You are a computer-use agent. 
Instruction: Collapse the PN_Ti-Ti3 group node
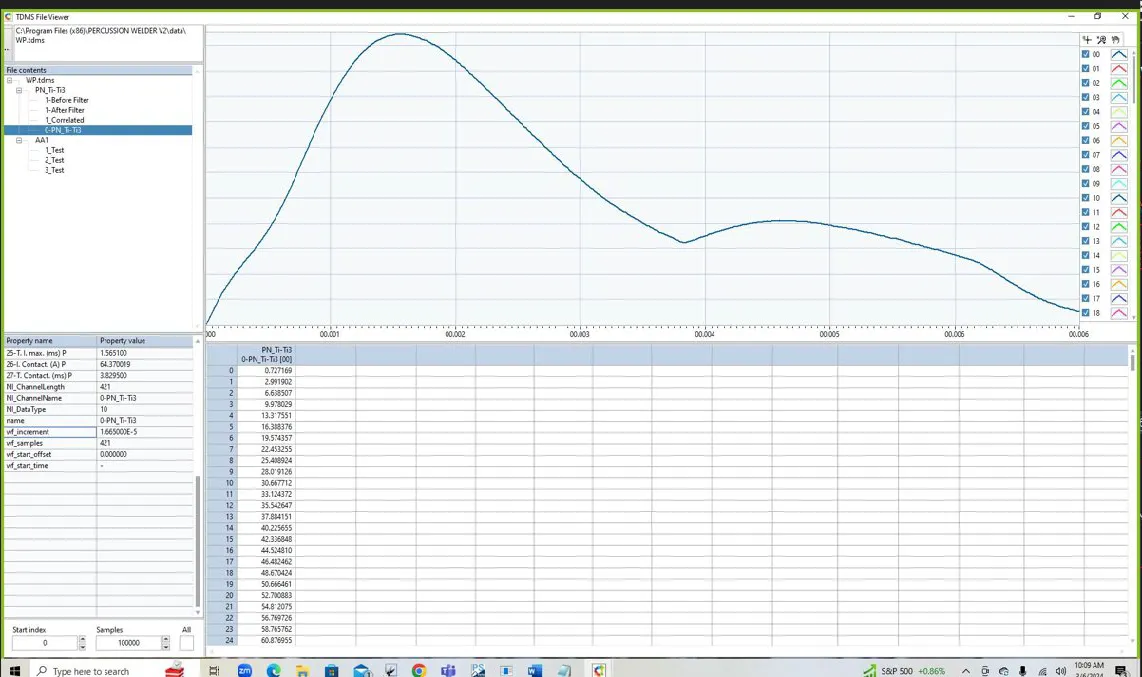coord(19,90)
